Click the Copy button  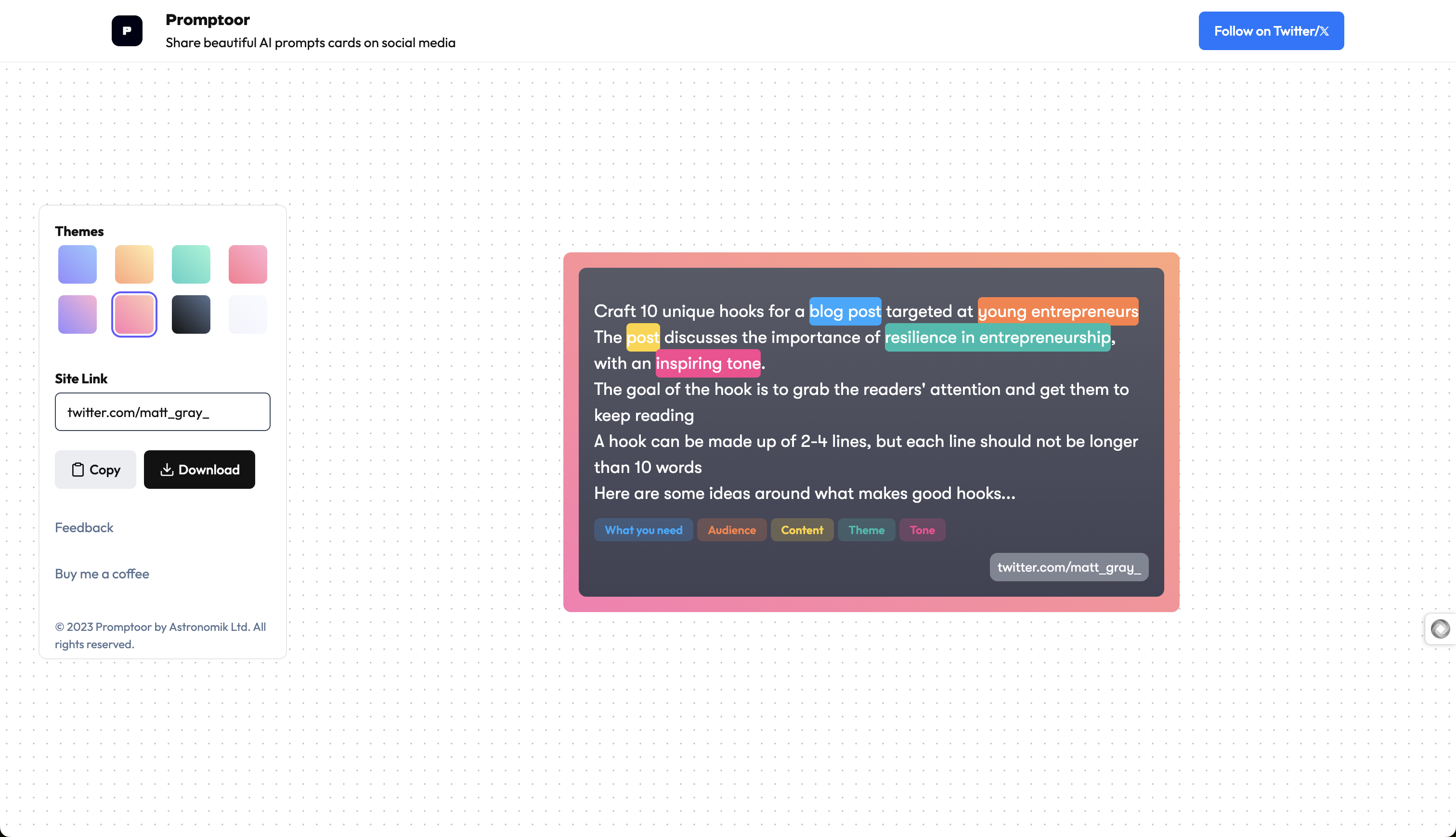tap(95, 470)
